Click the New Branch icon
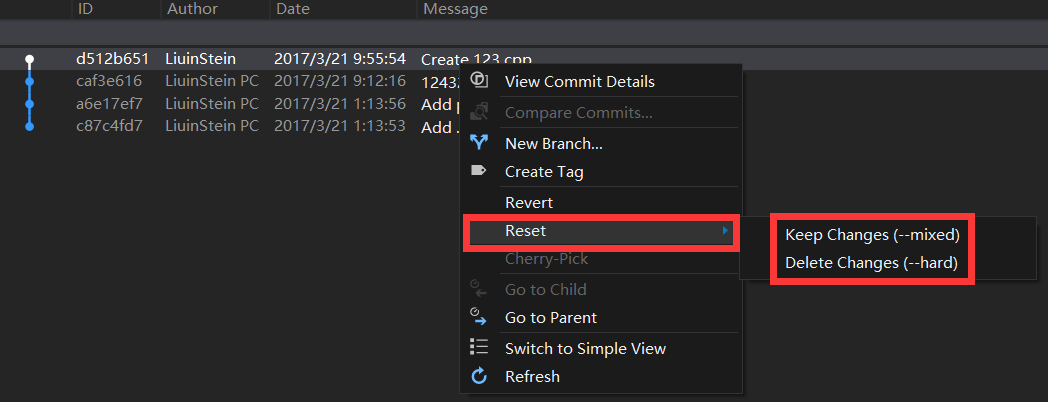The width and height of the screenshot is (1048, 402). tap(479, 143)
